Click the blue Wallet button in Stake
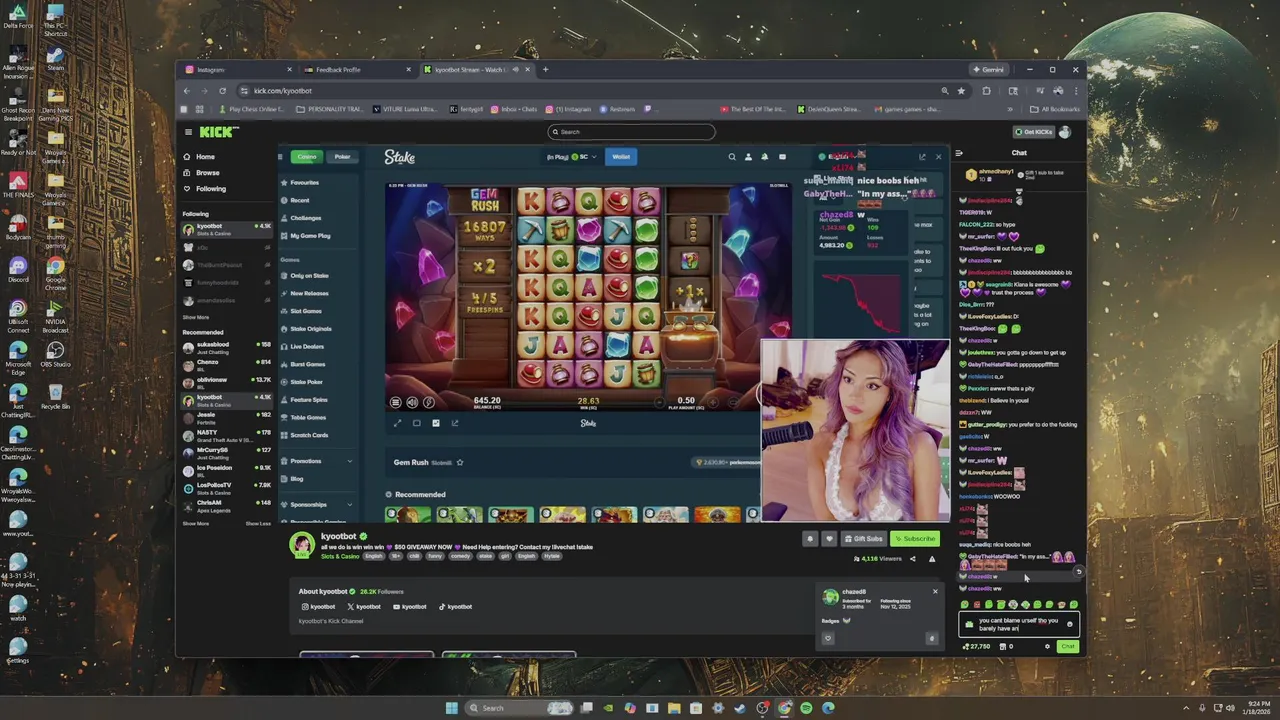 click(621, 157)
